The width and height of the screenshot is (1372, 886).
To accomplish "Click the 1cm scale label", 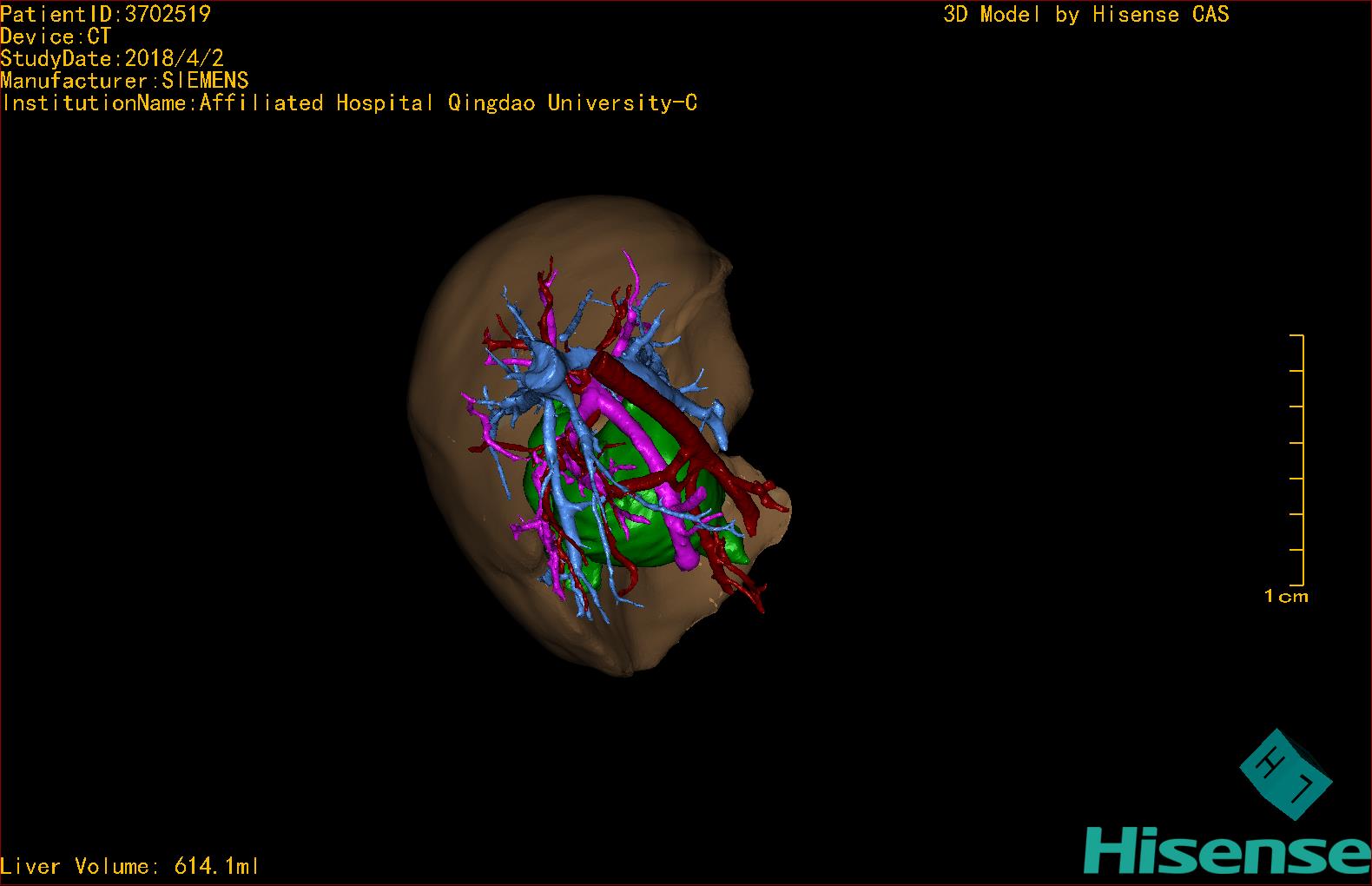I will 1286,596.
